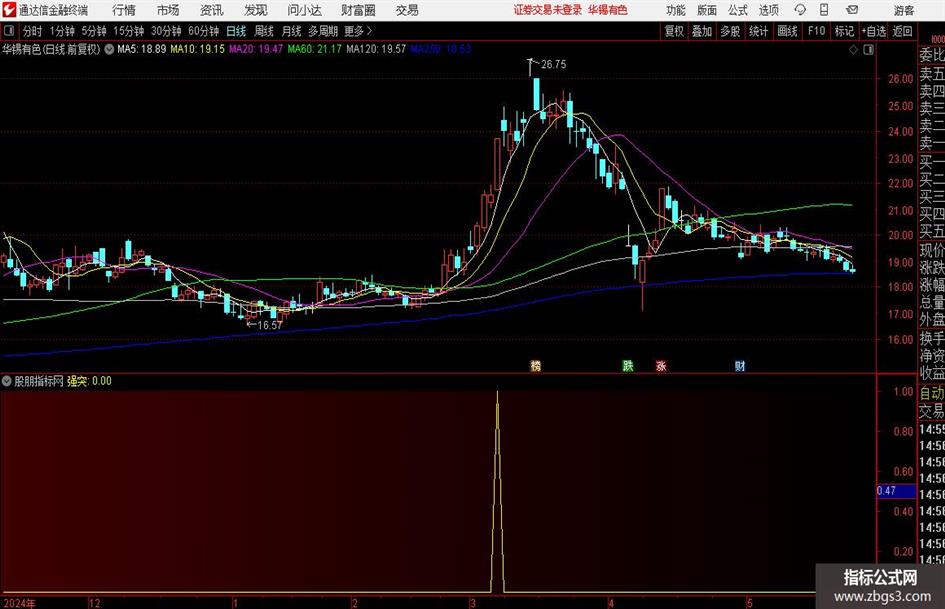Switch to the 分时 period tab
Screen dimensions: 945x609
(x=32, y=31)
